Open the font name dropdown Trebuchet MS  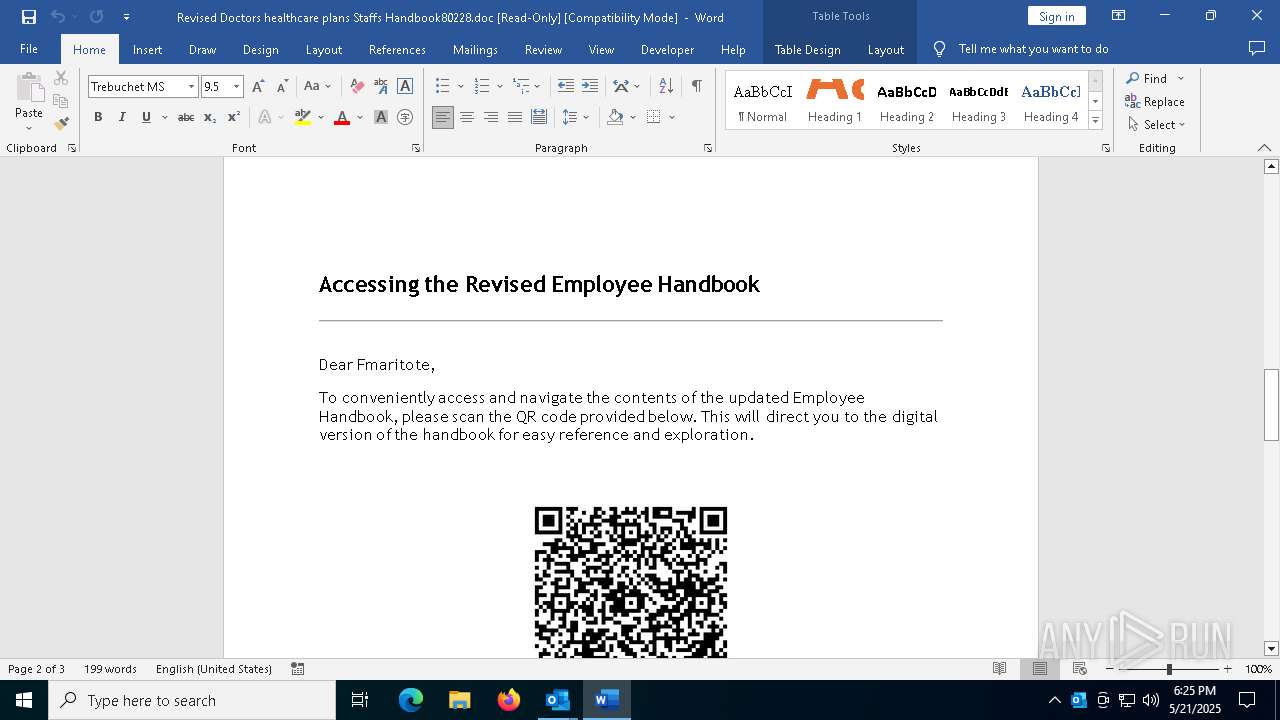coord(191,87)
